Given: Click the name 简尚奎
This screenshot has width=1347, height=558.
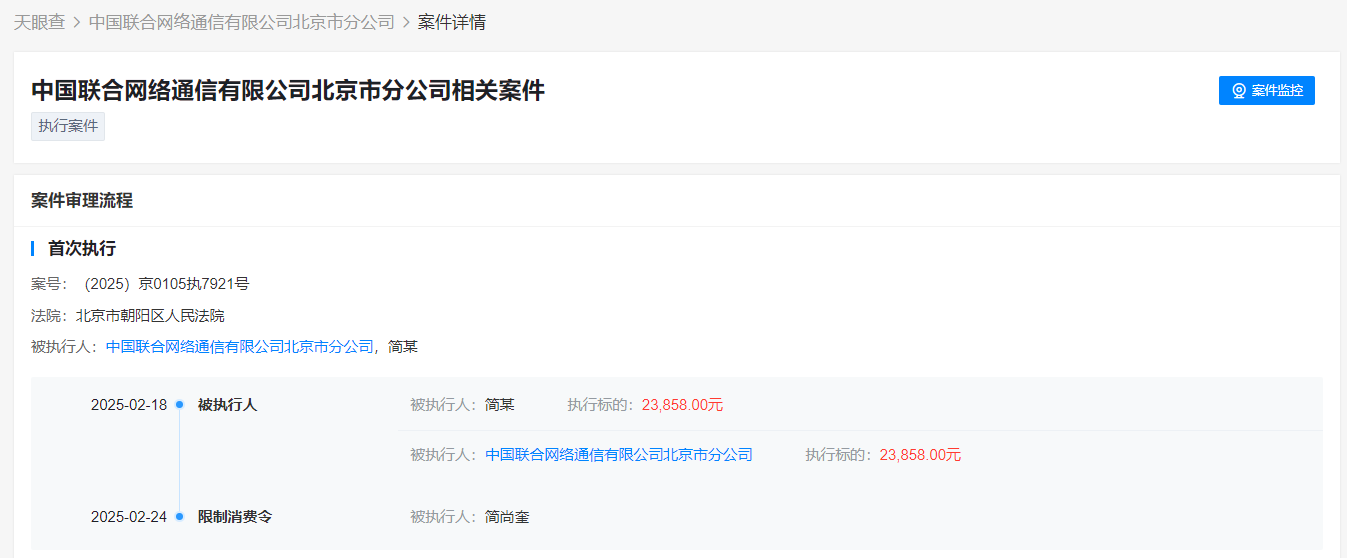Looking at the screenshot, I should click(x=507, y=517).
